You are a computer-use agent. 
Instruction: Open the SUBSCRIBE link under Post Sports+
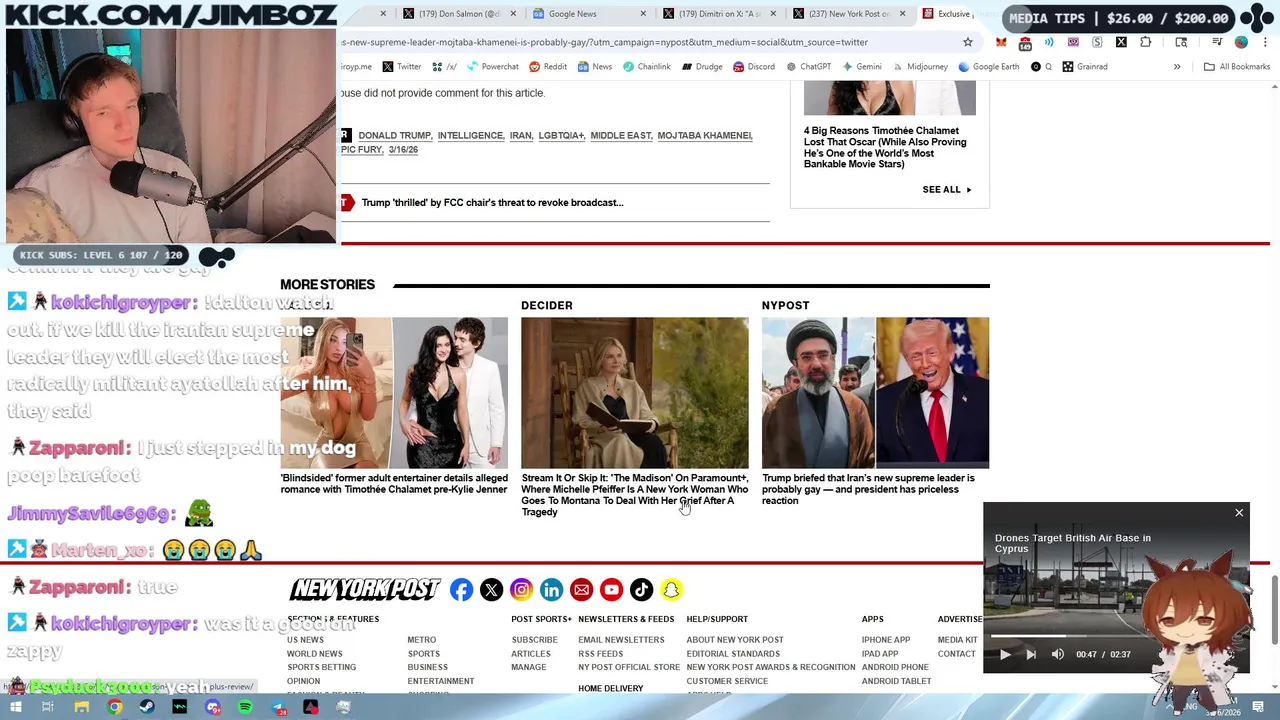[x=534, y=640]
